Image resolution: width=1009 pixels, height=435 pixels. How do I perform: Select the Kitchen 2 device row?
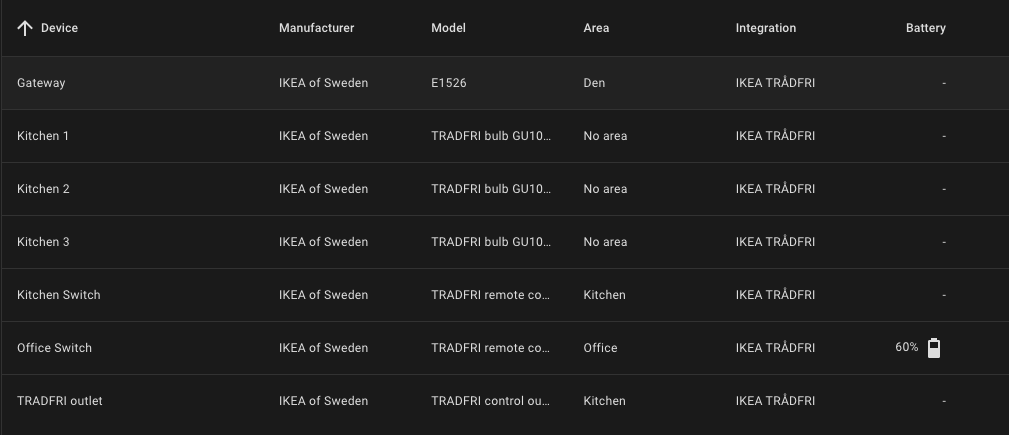[43, 189]
